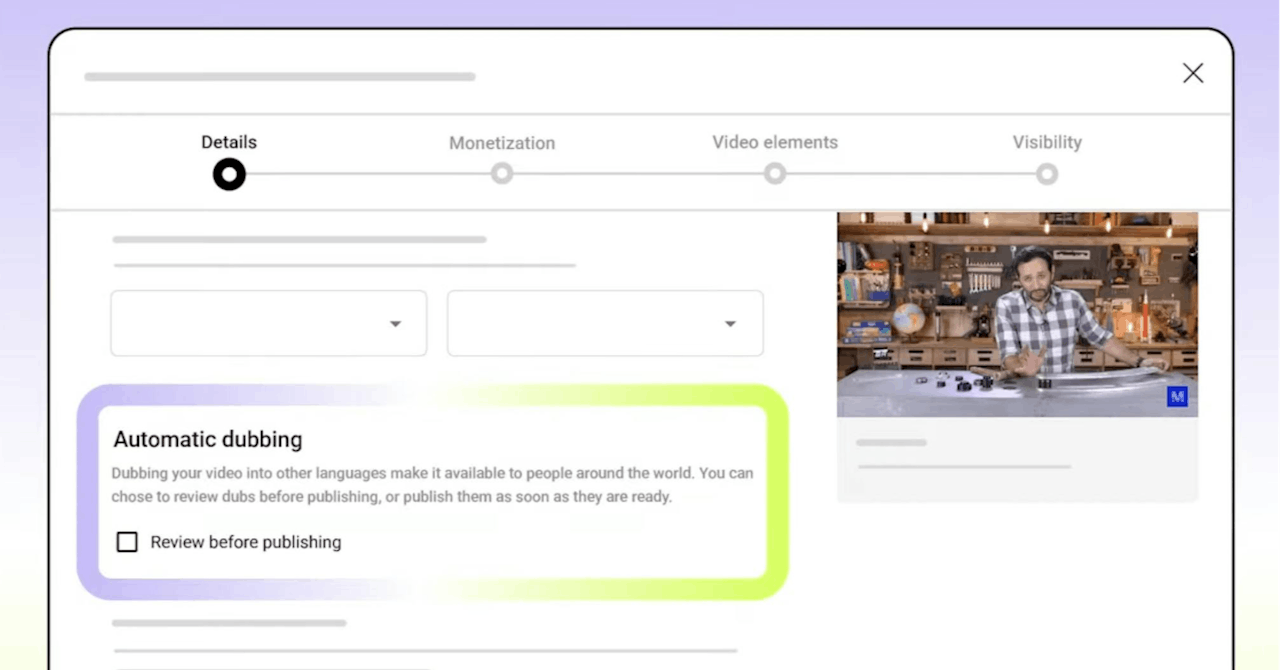Enable the Review before publishing checkbox

point(127,542)
